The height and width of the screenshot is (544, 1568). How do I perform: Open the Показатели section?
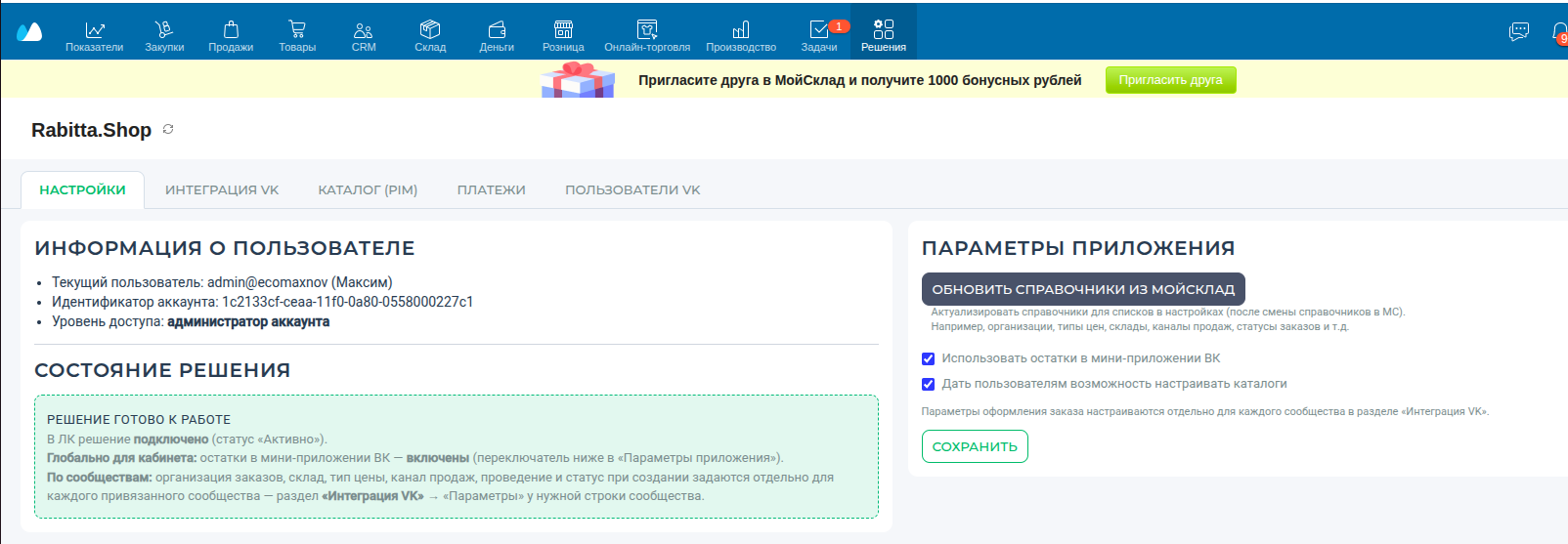click(x=95, y=36)
